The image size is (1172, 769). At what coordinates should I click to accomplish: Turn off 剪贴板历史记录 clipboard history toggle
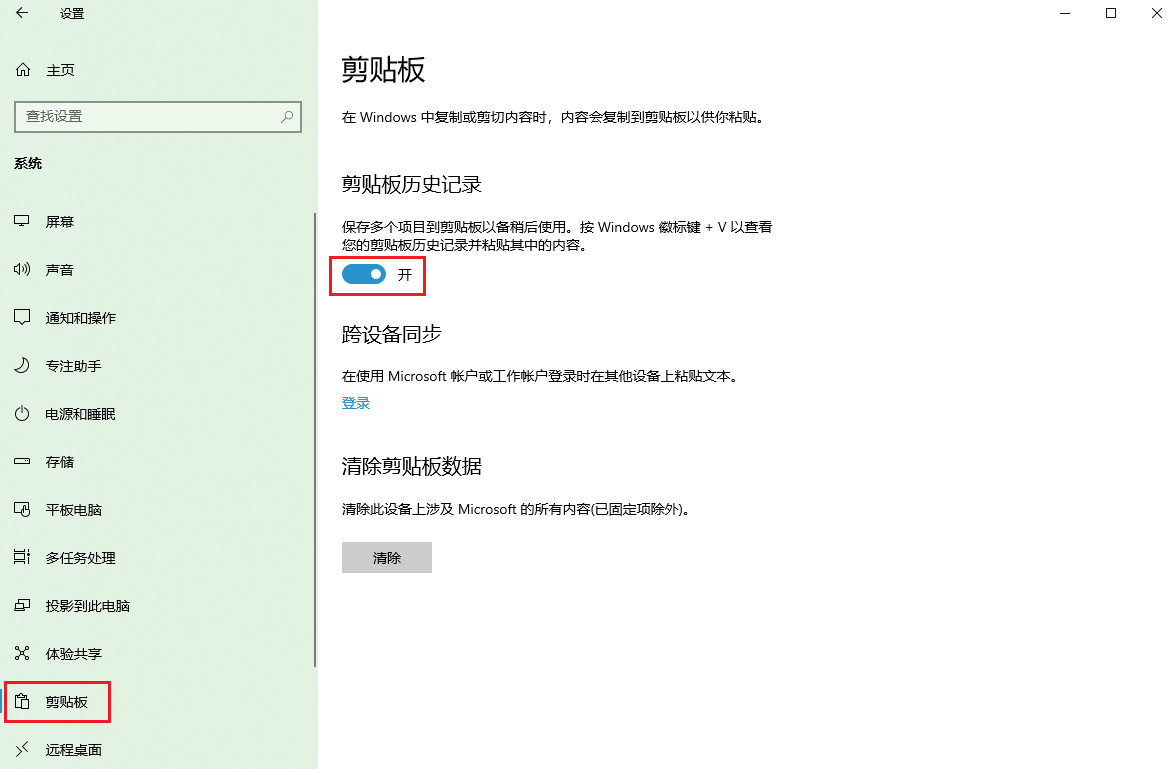(x=363, y=274)
